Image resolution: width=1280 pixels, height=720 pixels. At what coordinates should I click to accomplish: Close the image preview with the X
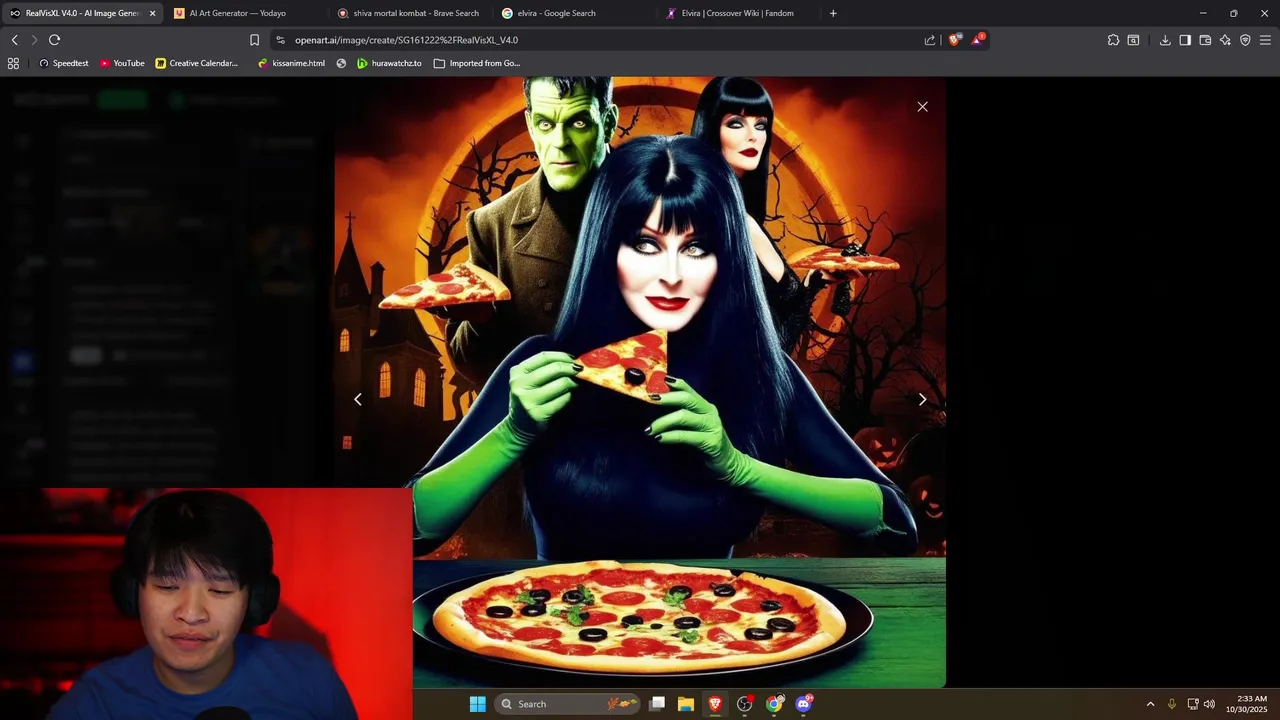(922, 106)
